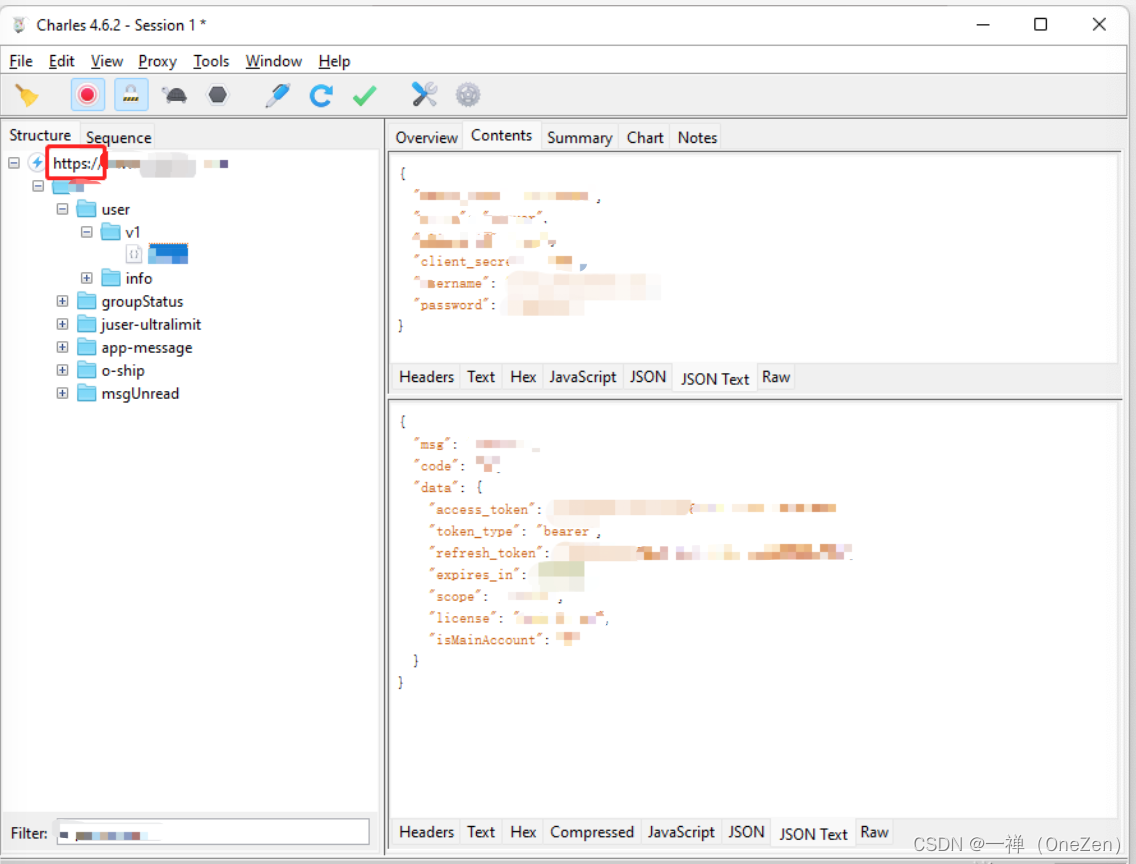This screenshot has height=864, width=1136.
Task: Switch to the Summary tab
Action: coord(580,138)
